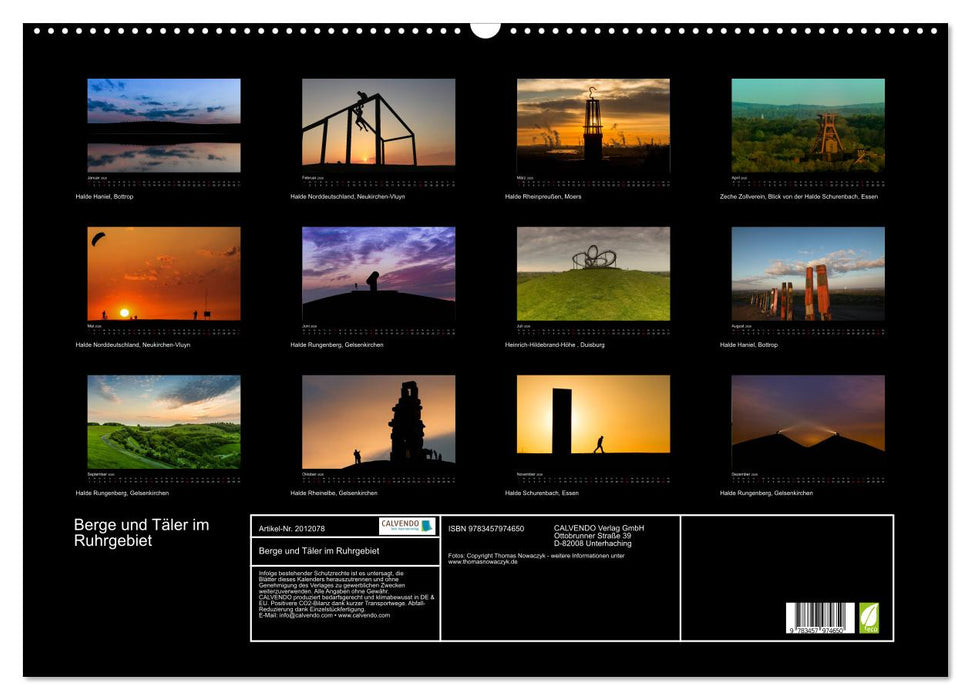This screenshot has width=971, height=700.
Task: Click the Artikel-Nr. 2012078 label
Action: [x=292, y=530]
